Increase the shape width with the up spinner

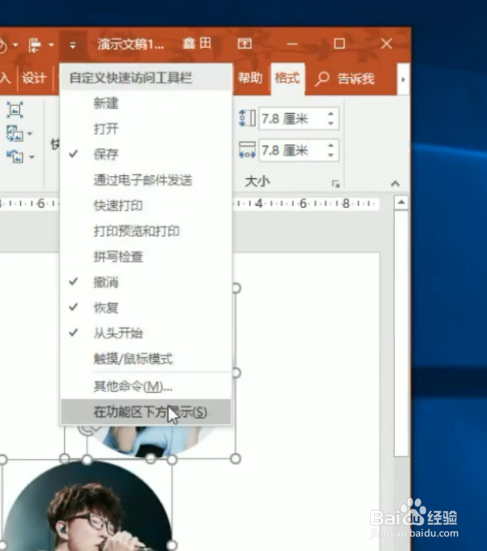tap(331, 146)
